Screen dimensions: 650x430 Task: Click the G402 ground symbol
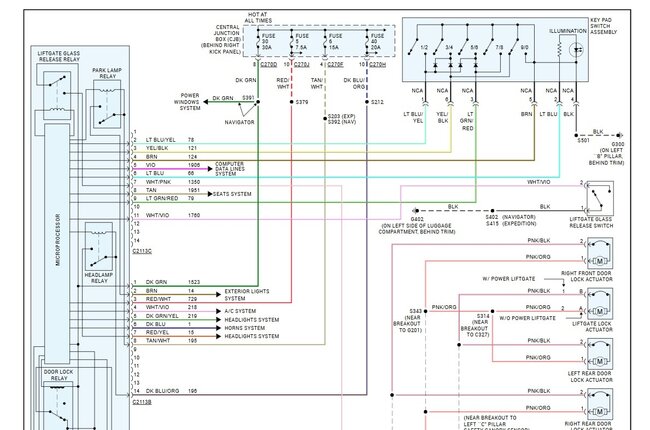click(415, 211)
